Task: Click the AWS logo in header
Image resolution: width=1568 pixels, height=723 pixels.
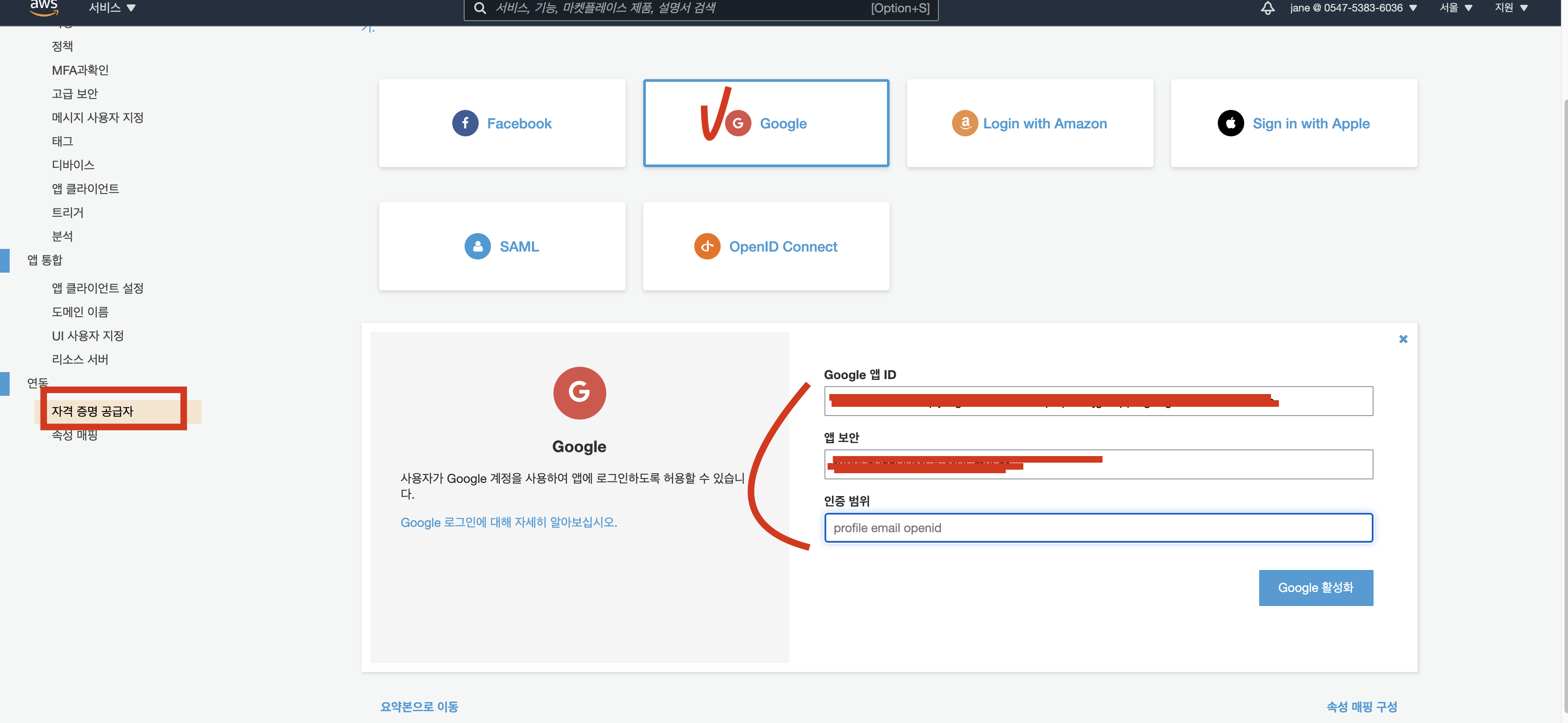Action: tap(44, 8)
